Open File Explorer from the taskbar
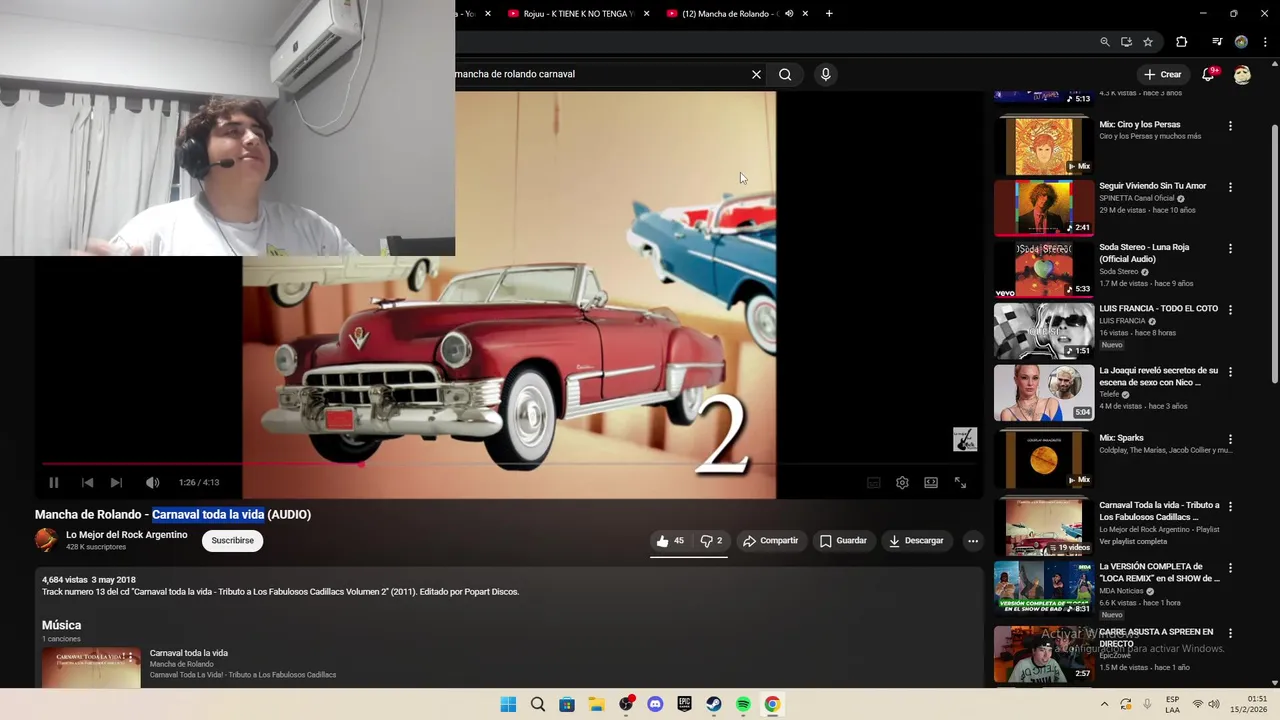This screenshot has height=720, width=1280. click(x=596, y=704)
